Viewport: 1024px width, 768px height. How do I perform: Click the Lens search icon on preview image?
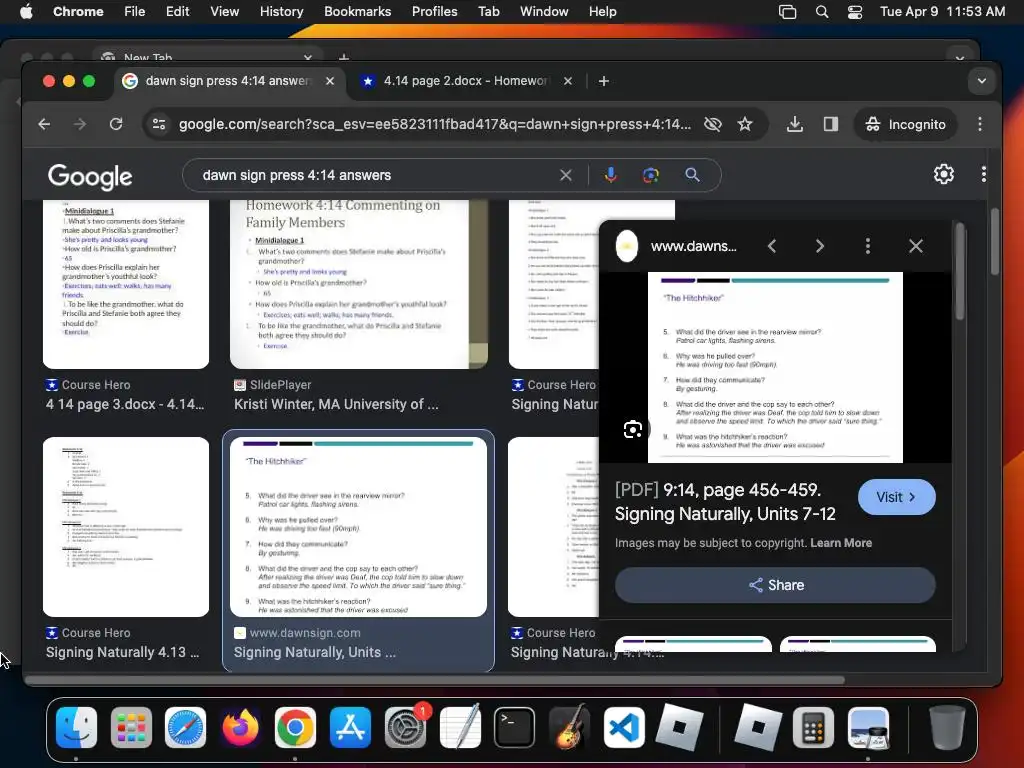[x=632, y=430]
